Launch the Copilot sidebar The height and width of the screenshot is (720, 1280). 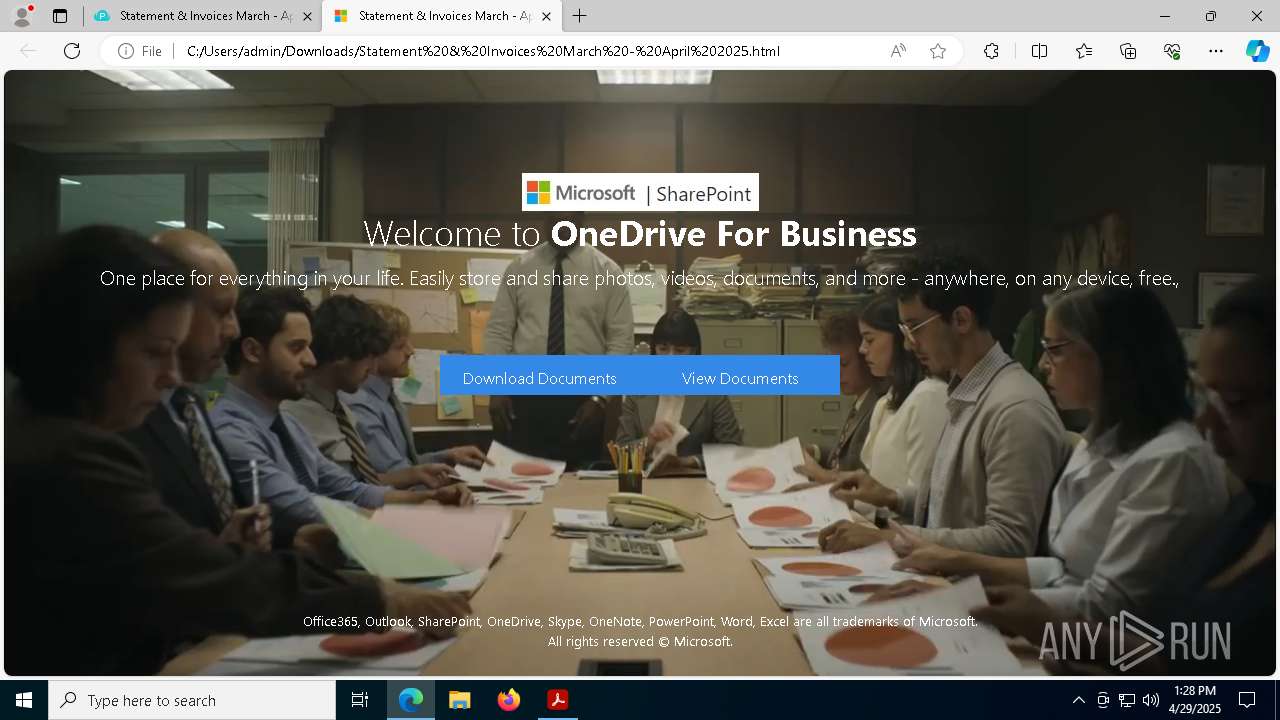pos(1257,51)
